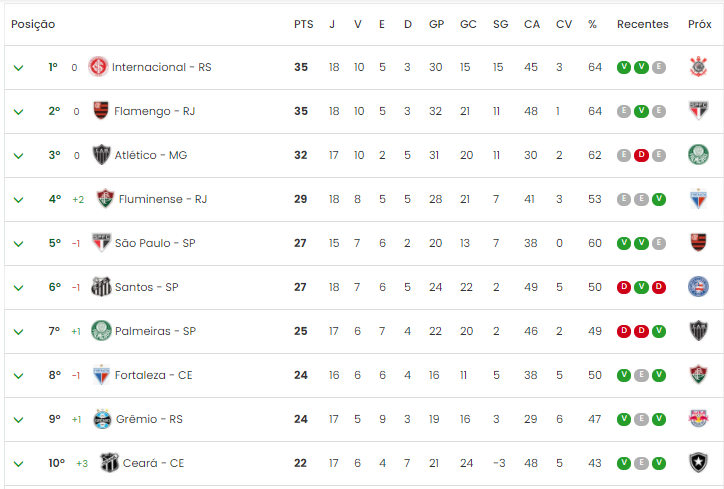Viewport: 724px width, 489px height.
Task: Expand the Internacional row chevron
Action: [x=18, y=68]
